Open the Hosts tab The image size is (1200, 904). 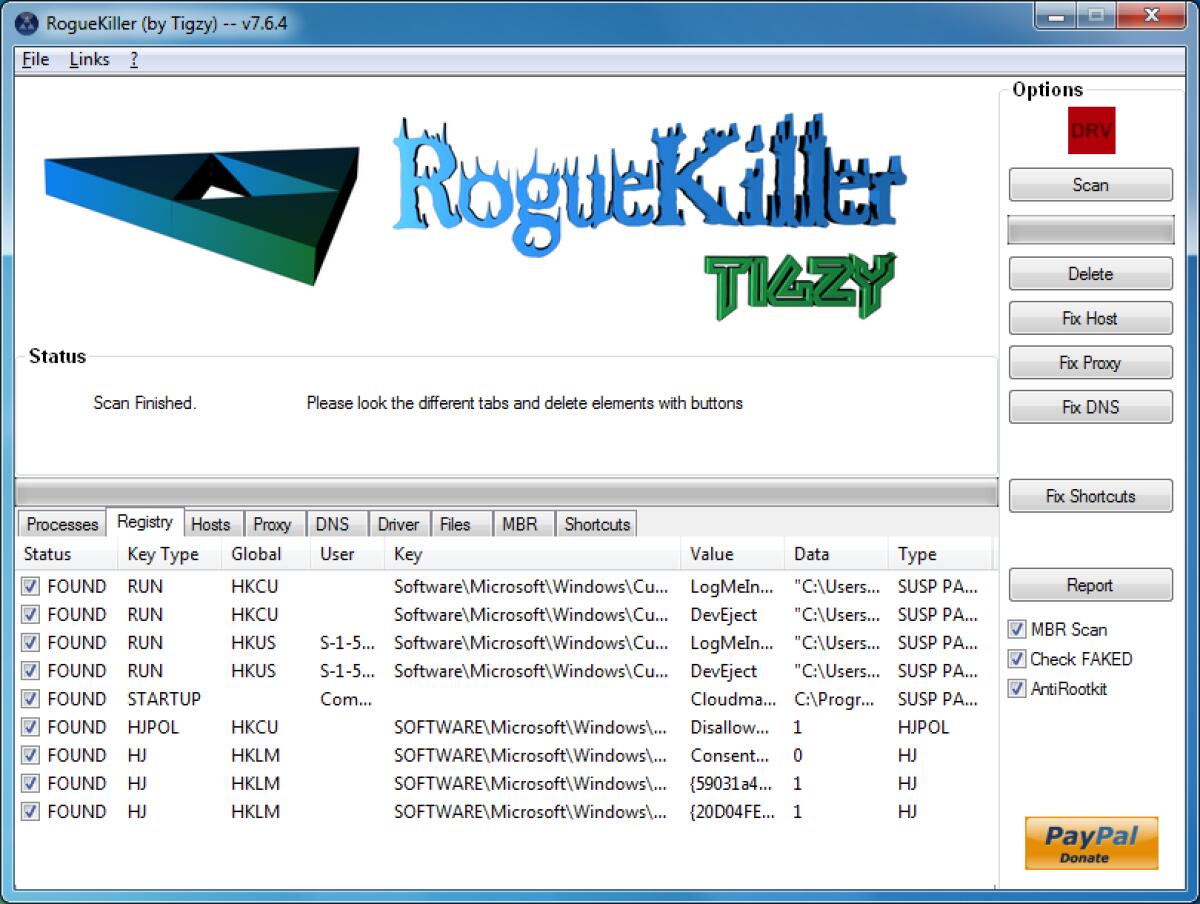(x=212, y=524)
